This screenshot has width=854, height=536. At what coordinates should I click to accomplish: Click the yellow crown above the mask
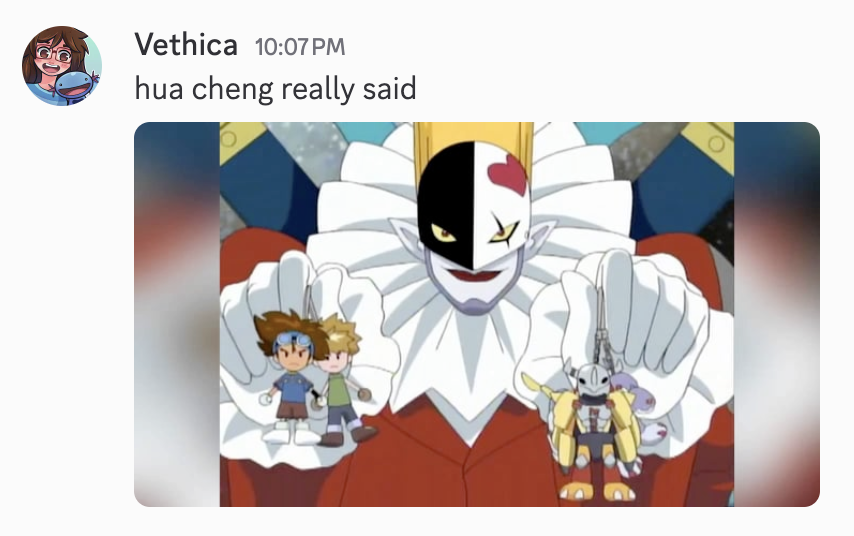(x=472, y=142)
